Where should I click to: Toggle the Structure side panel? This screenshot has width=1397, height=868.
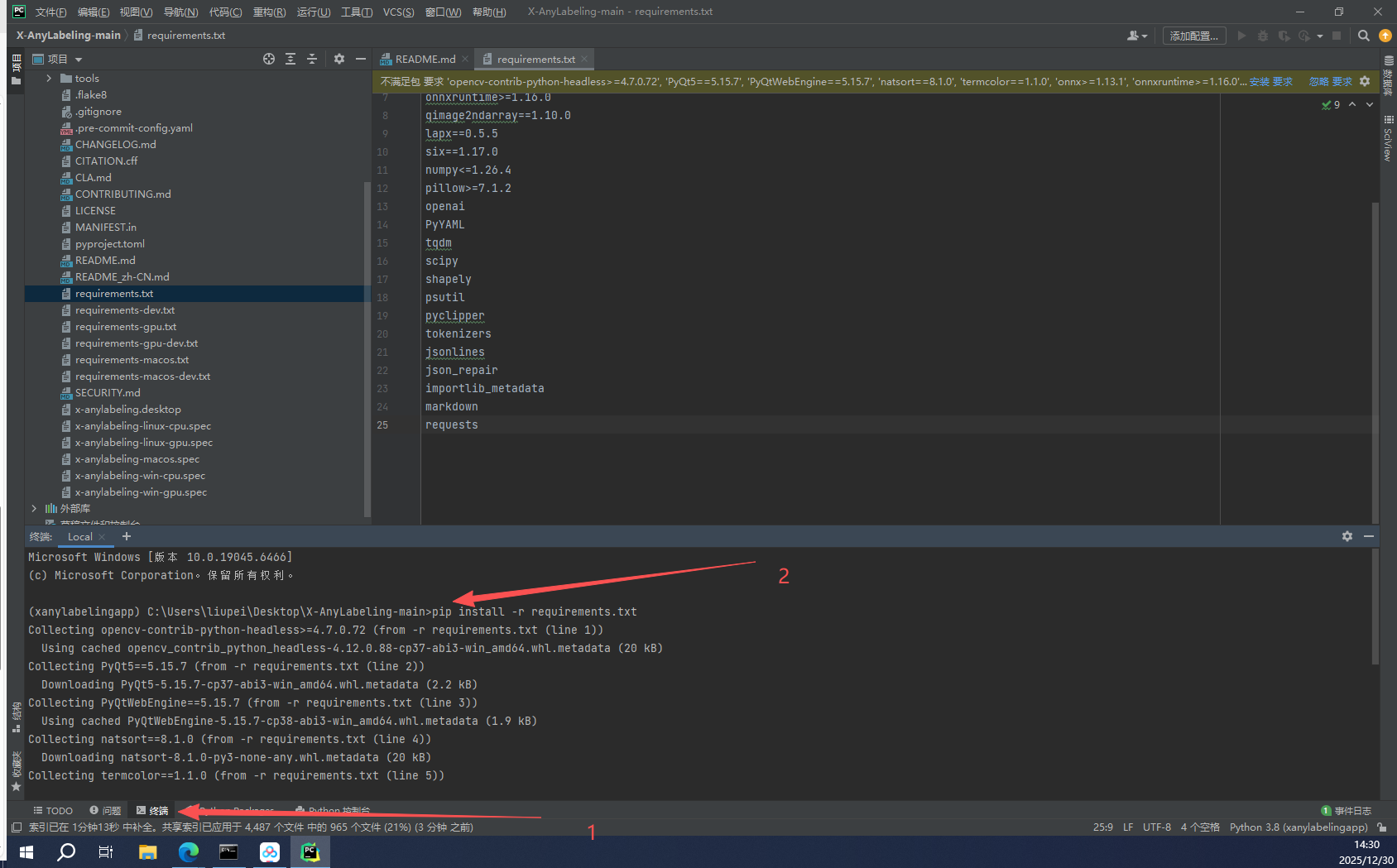[16, 717]
